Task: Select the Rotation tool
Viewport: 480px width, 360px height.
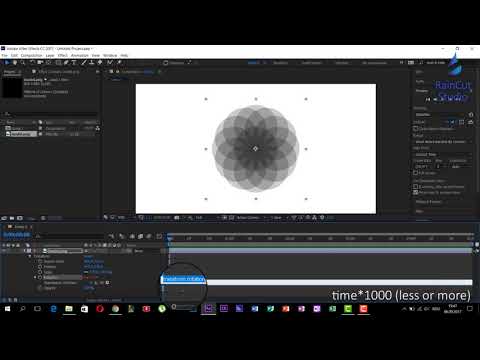Action: pyautogui.click(x=32, y=63)
